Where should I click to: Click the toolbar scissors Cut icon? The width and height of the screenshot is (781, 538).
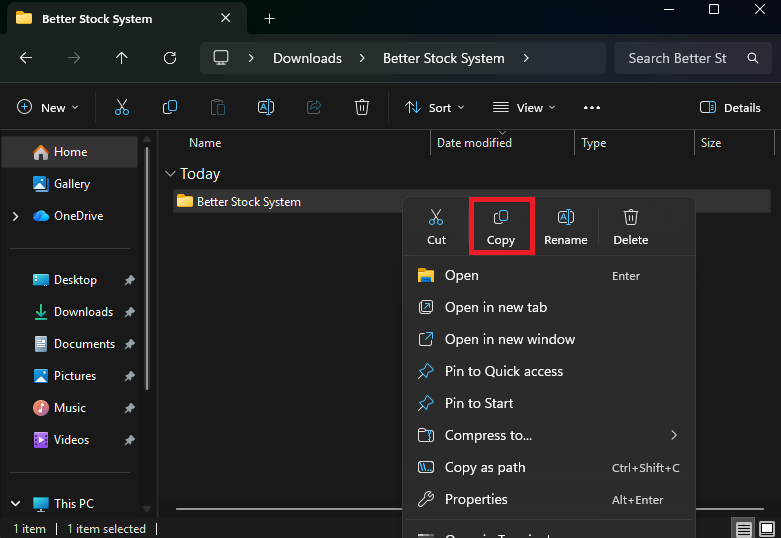click(x=122, y=108)
